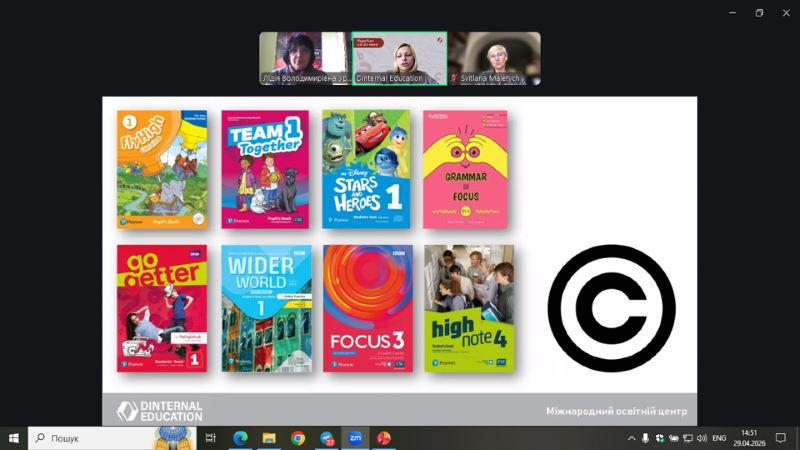Click the Team Together 1 book cover
Image resolution: width=800 pixels, height=450 pixels.
[x=265, y=169]
